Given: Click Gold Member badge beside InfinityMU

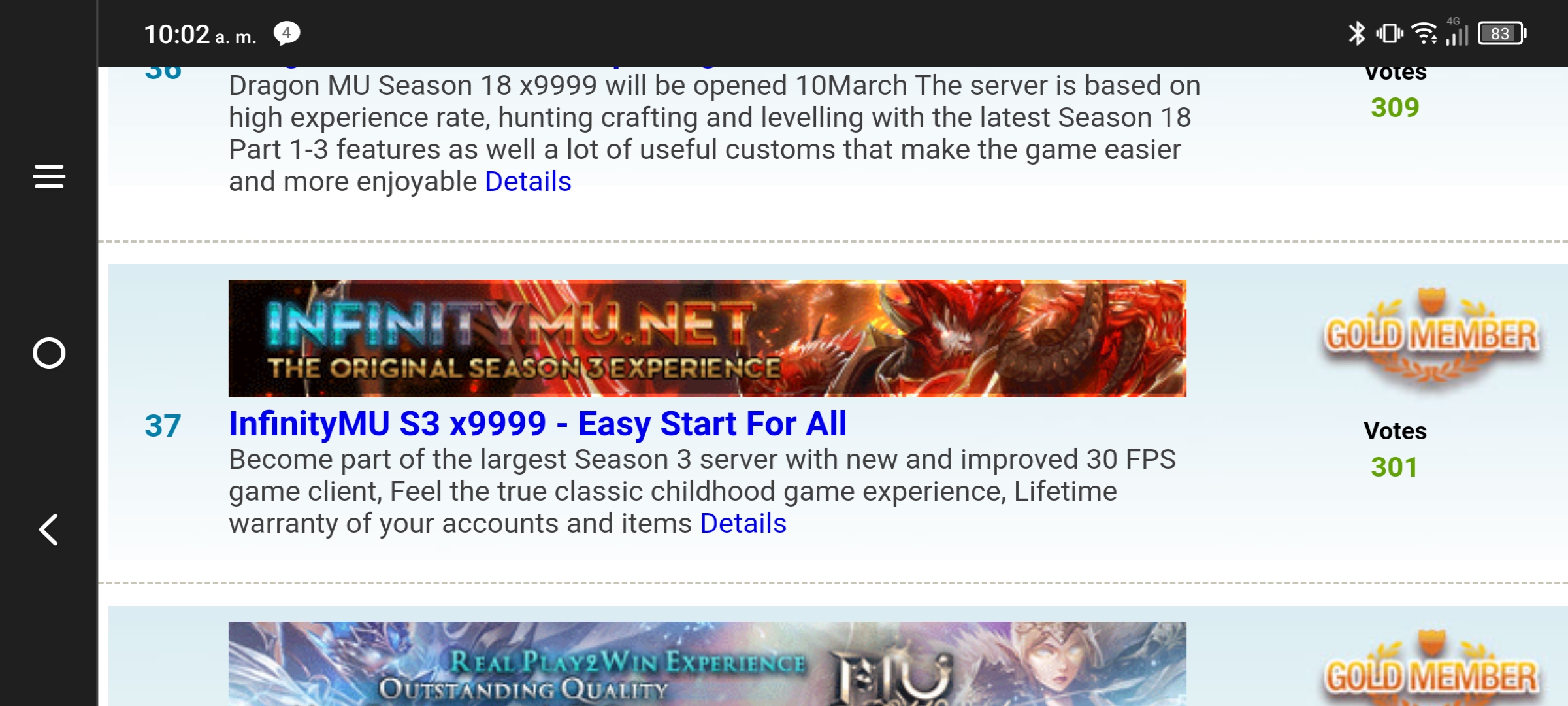Looking at the screenshot, I should (x=1431, y=339).
